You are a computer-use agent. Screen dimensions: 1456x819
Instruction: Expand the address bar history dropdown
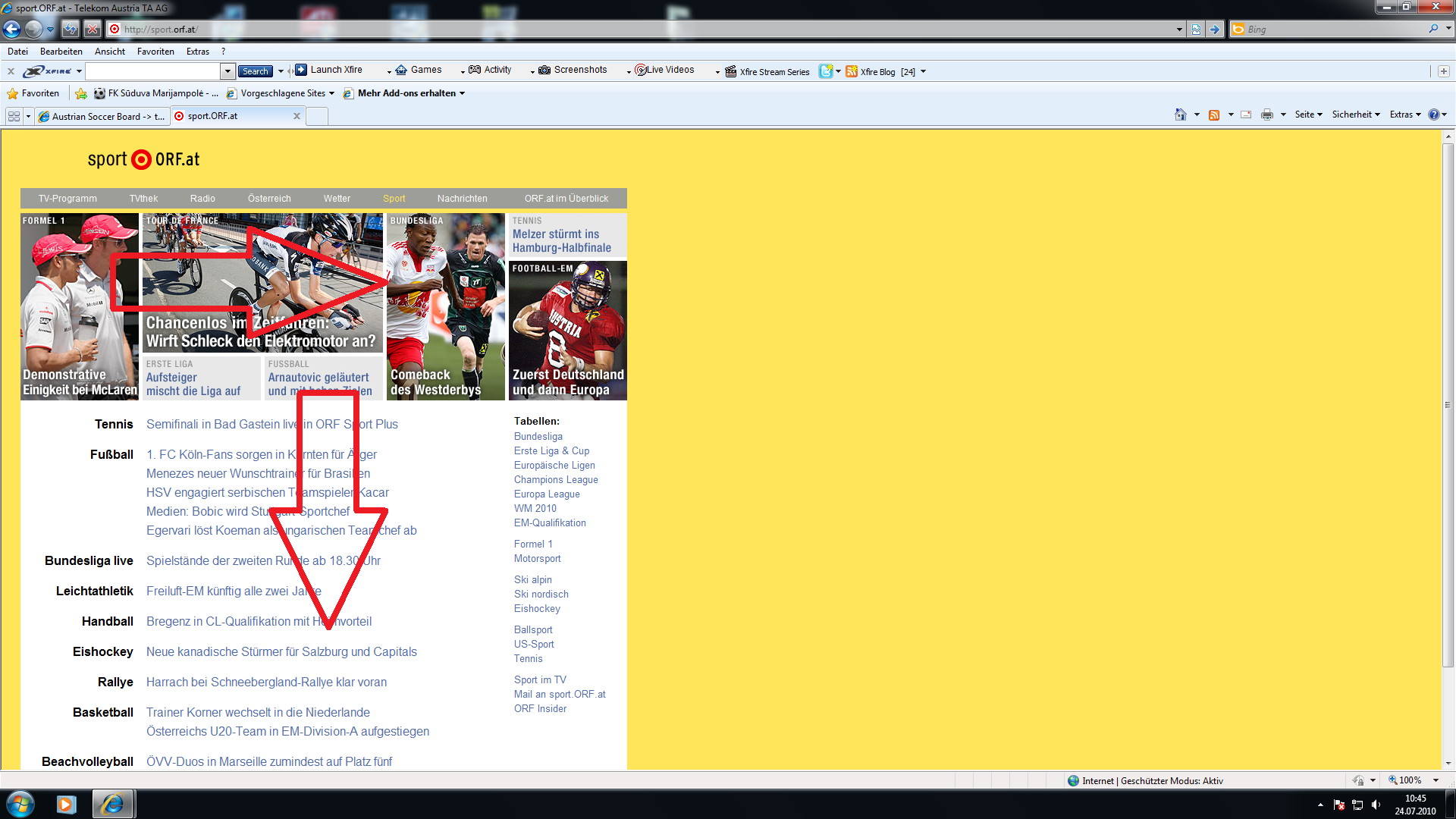[1179, 30]
